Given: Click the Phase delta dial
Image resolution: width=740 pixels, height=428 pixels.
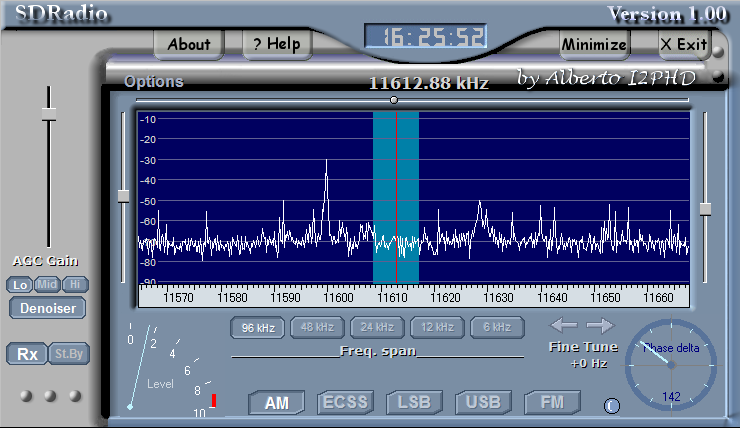Looking at the screenshot, I should (x=670, y=365).
